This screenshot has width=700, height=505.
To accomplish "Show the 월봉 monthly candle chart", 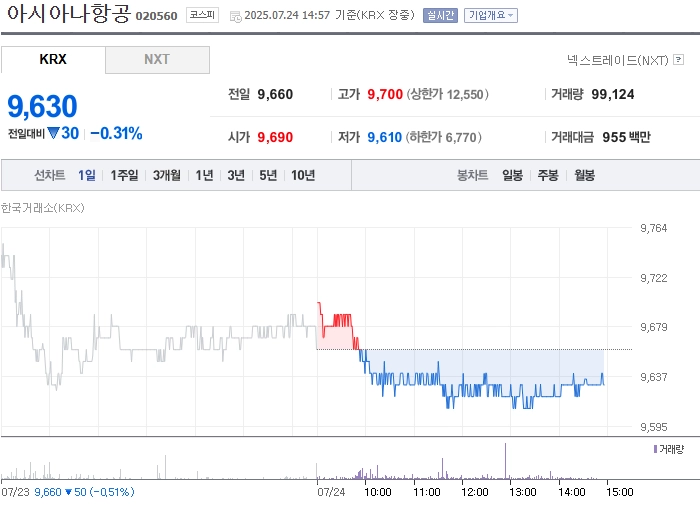I will pyautogui.click(x=584, y=175).
